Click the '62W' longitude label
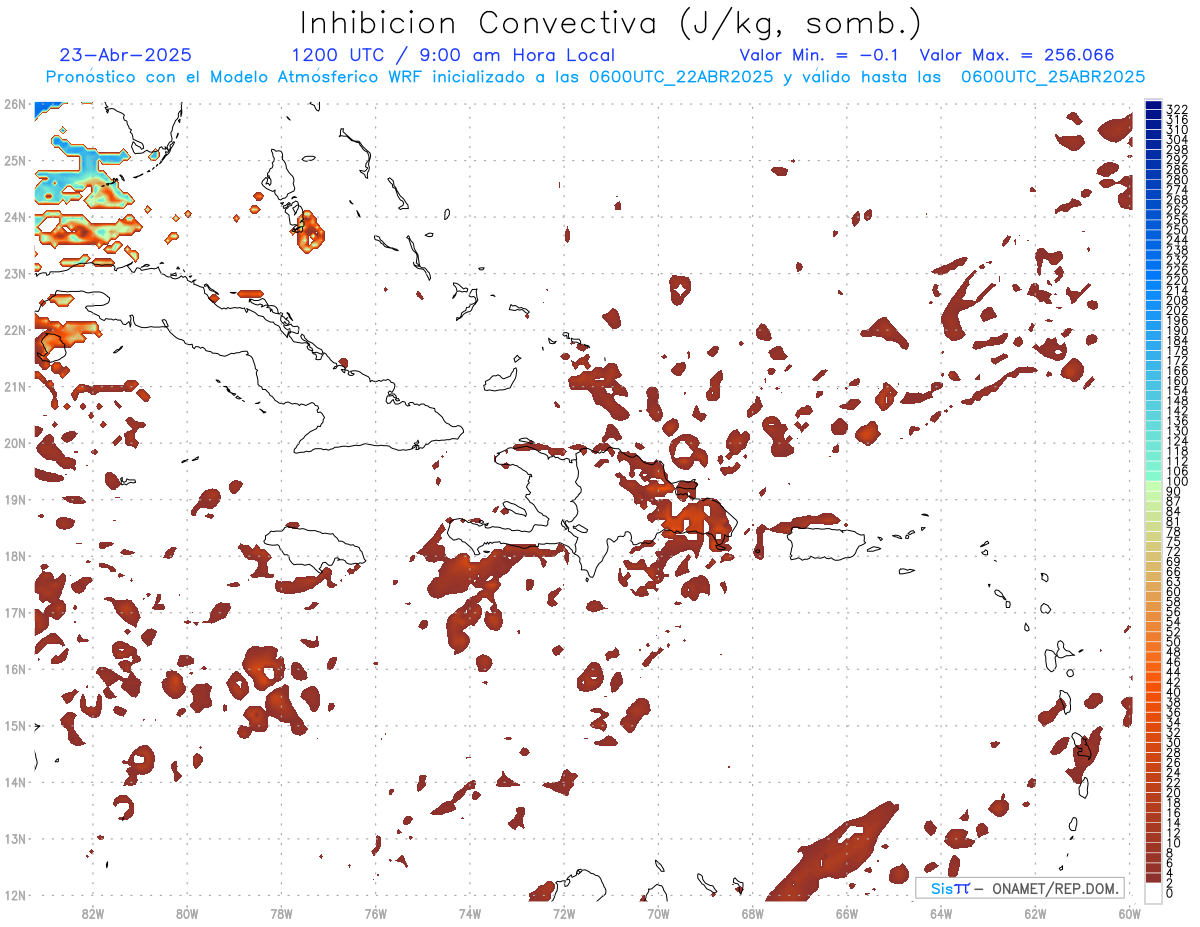Viewport: 1200px width, 927px height. [x=1035, y=912]
